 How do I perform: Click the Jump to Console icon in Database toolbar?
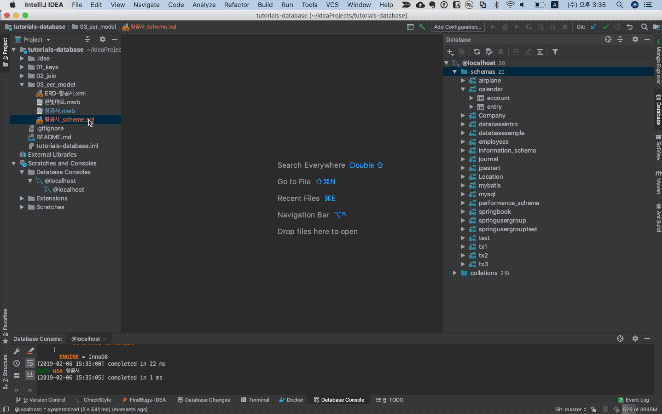click(540, 52)
